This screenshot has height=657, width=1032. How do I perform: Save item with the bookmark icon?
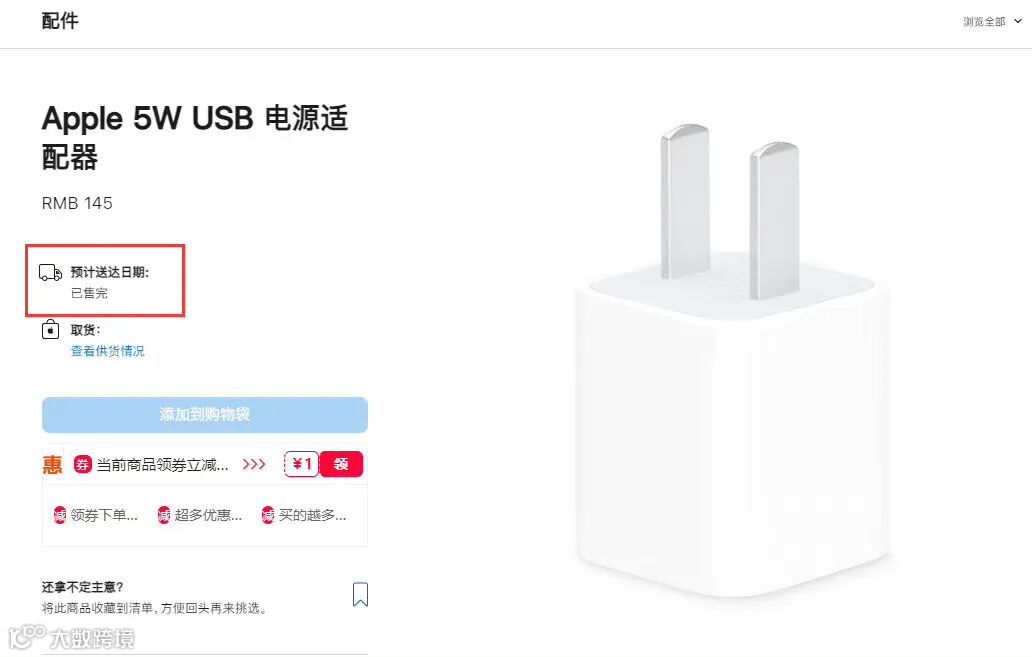pyautogui.click(x=360, y=594)
